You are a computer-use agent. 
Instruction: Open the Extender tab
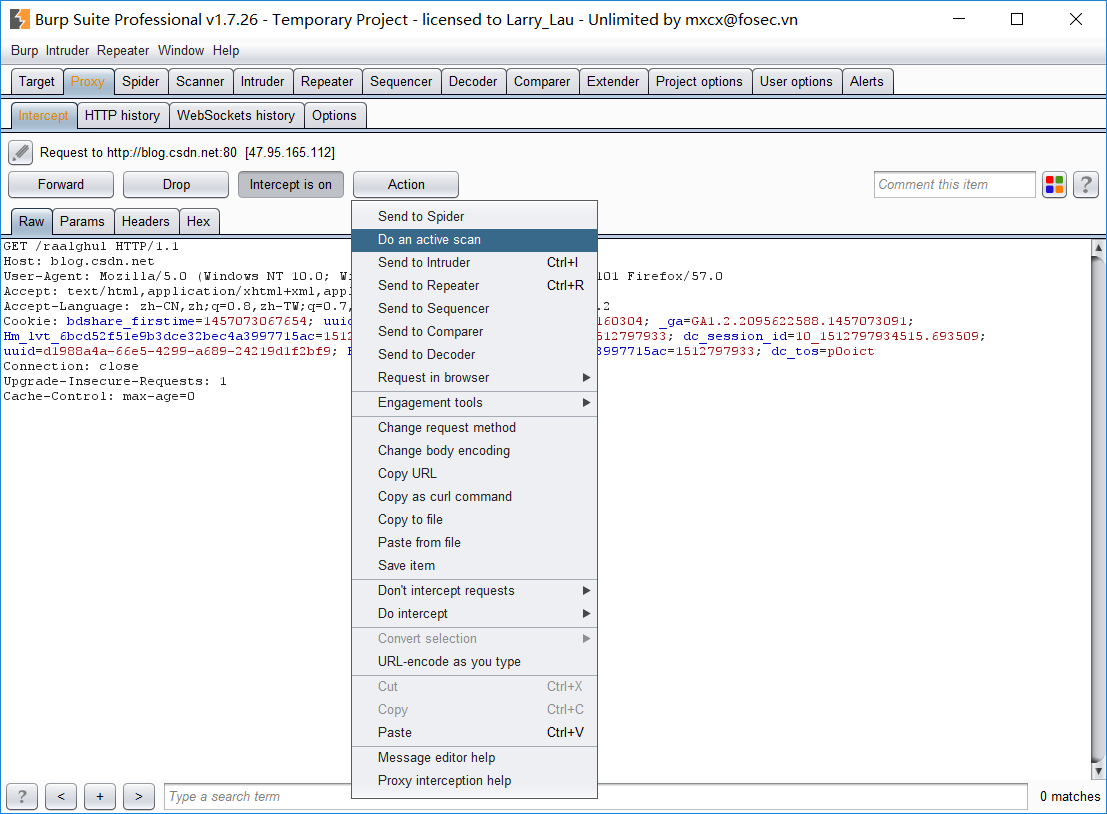click(x=613, y=81)
